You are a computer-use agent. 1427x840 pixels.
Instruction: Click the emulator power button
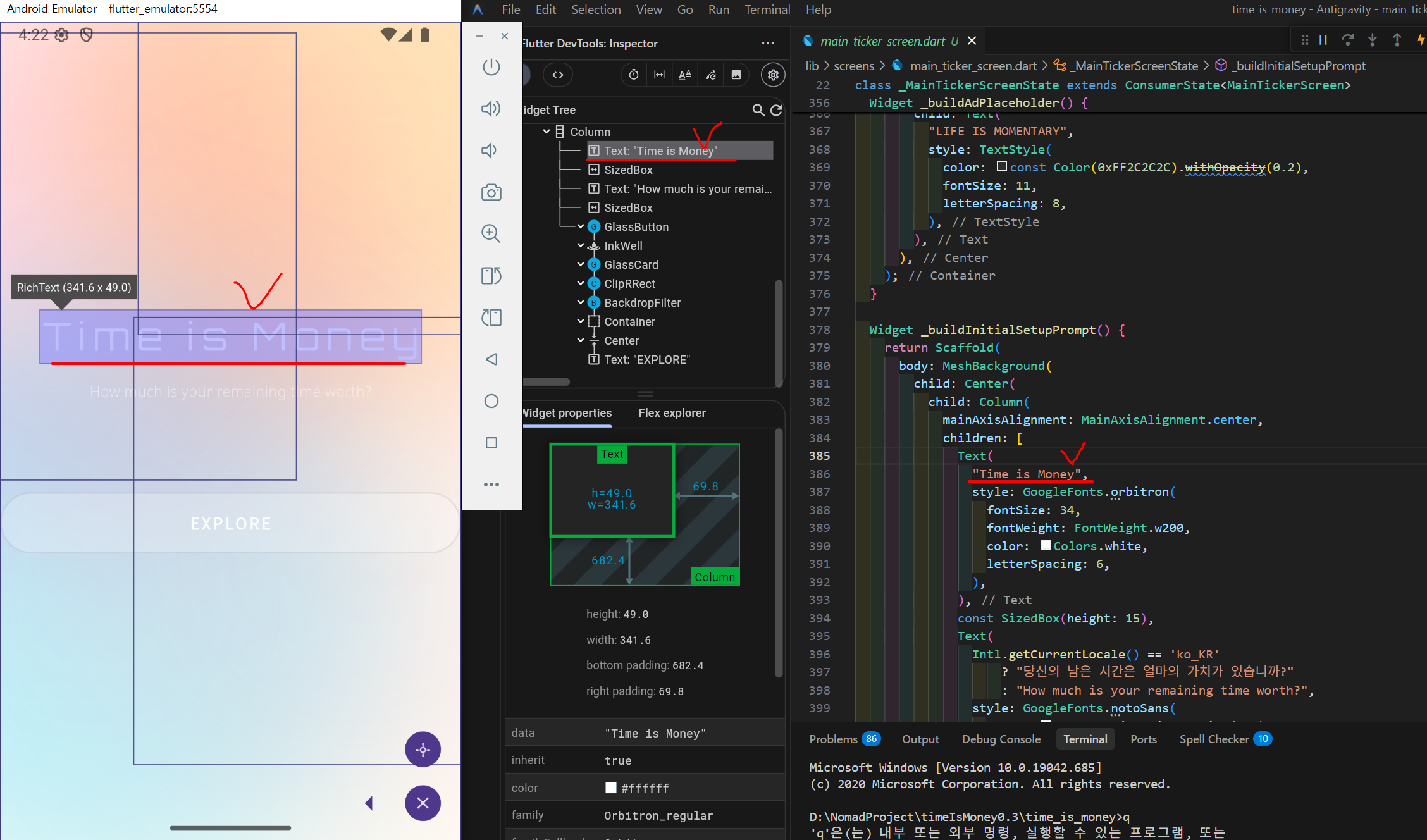click(x=491, y=67)
